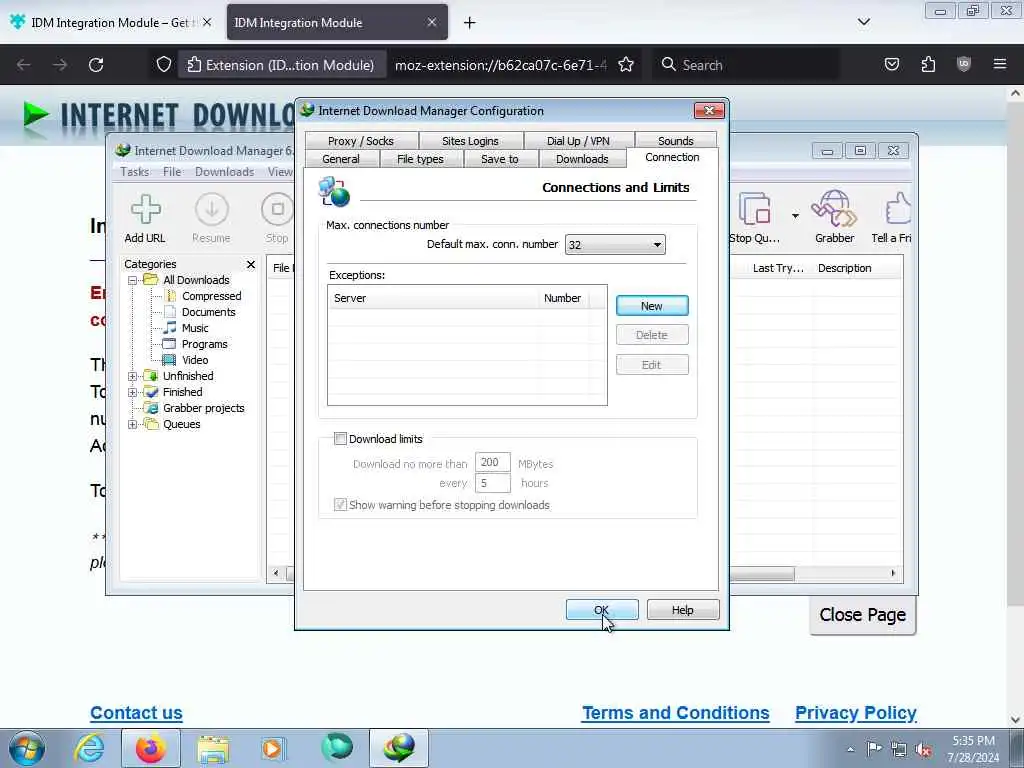1024x768 pixels.
Task: Open the list all tabs chevron
Action: pyautogui.click(x=863, y=22)
